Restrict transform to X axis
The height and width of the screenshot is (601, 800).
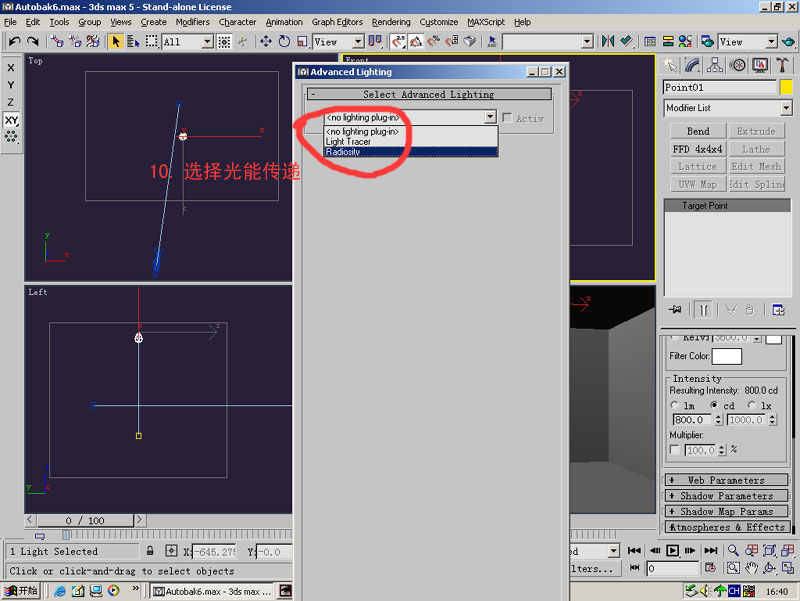coord(11,68)
